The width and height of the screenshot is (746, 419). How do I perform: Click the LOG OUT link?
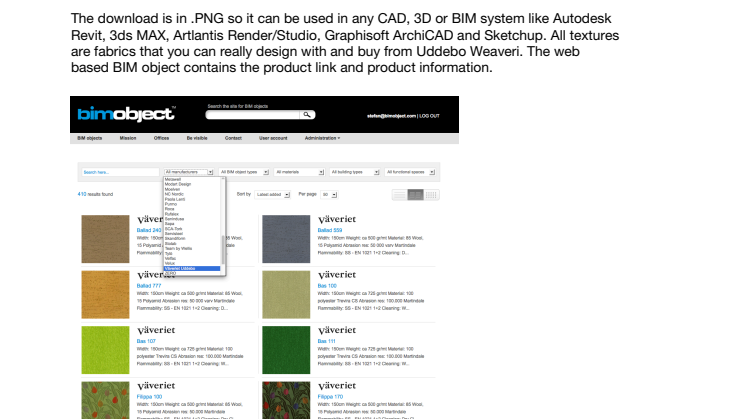click(429, 116)
